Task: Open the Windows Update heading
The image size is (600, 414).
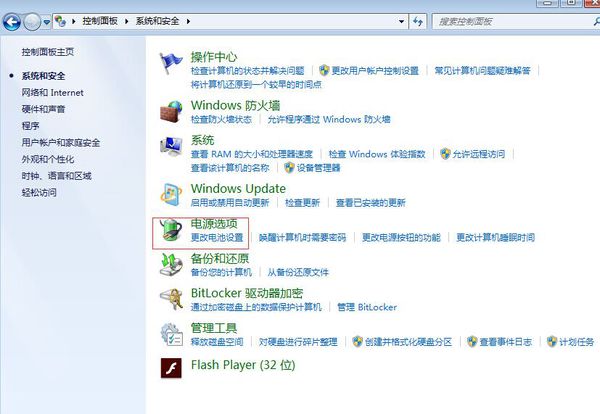Action: tap(238, 189)
